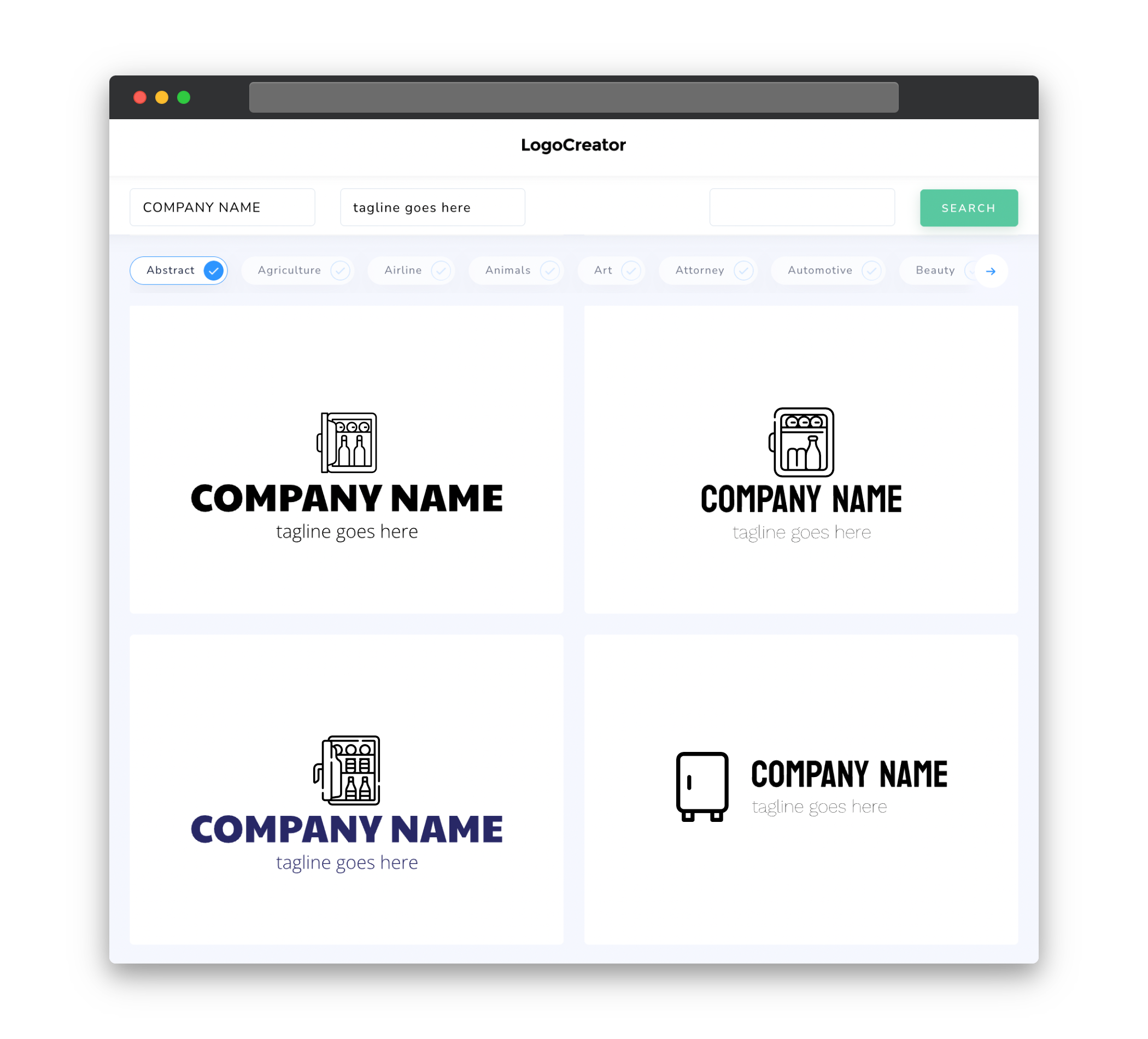
Task: Click the Agriculture category checkmark icon
Action: click(x=339, y=270)
